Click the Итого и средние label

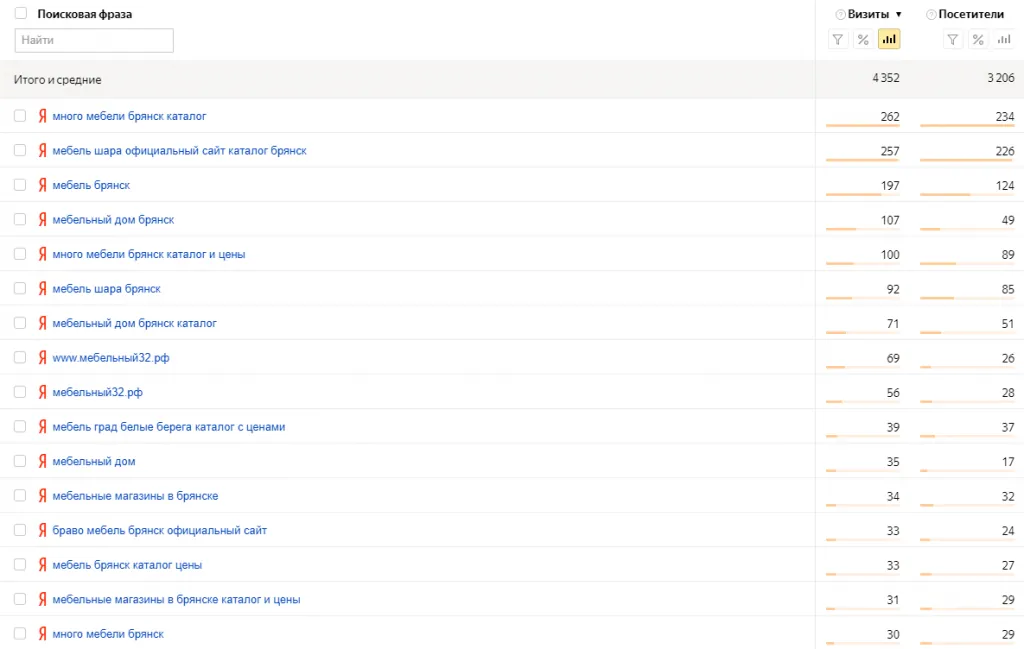pos(57,80)
